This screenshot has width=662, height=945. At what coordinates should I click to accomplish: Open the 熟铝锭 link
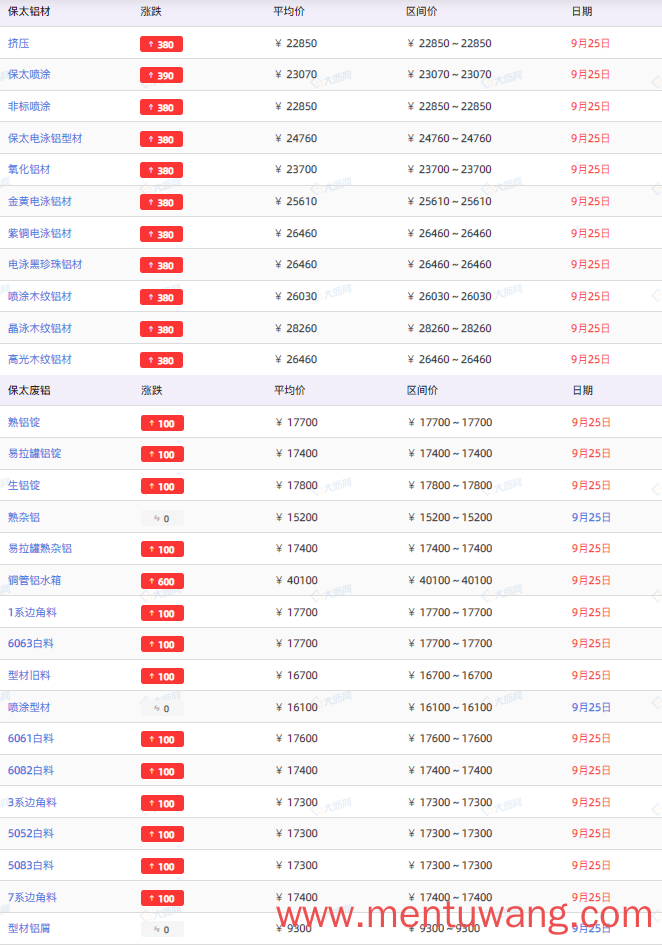[x=24, y=422]
